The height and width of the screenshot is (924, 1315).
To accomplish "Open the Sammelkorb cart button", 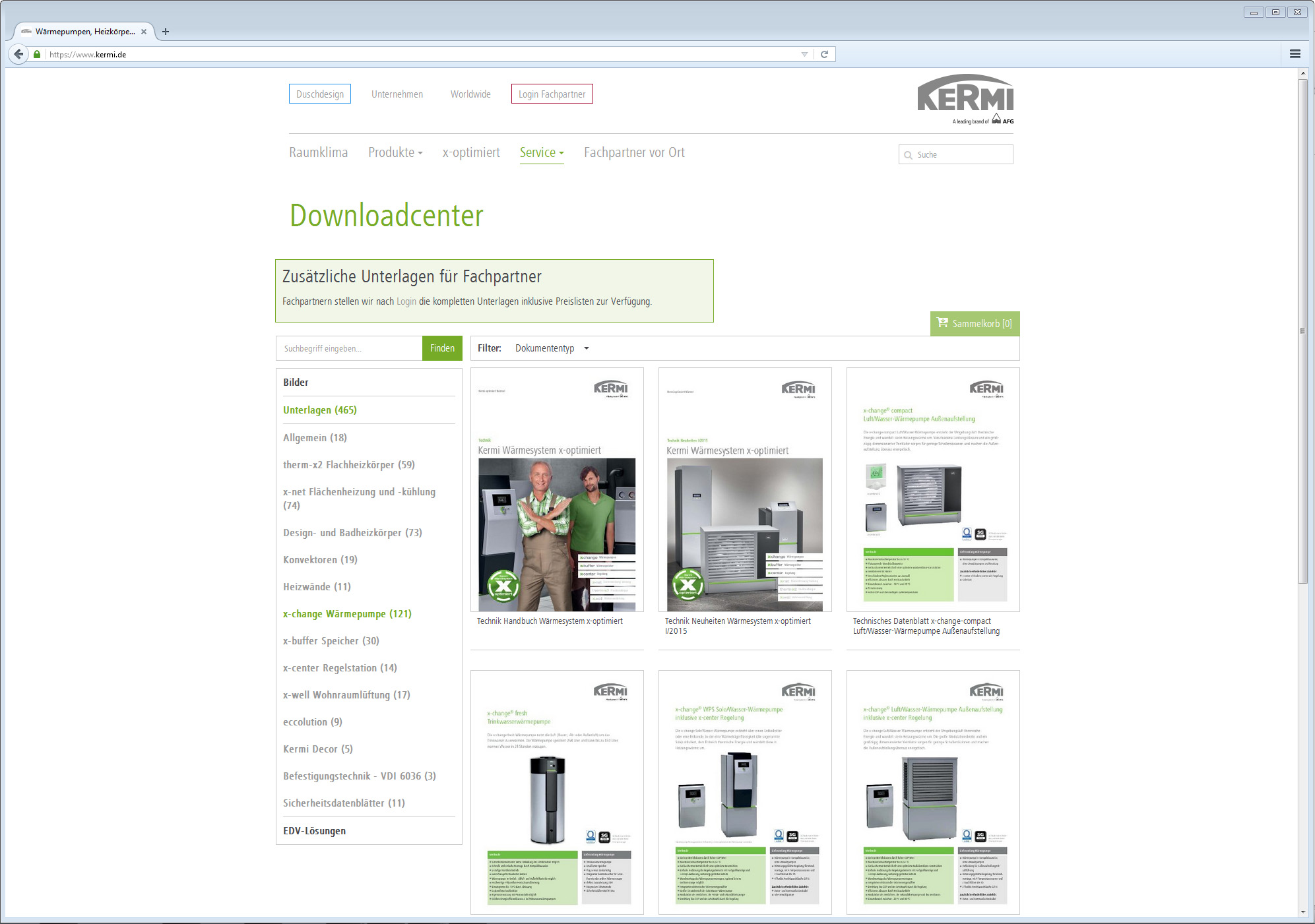I will pyautogui.click(x=975, y=323).
